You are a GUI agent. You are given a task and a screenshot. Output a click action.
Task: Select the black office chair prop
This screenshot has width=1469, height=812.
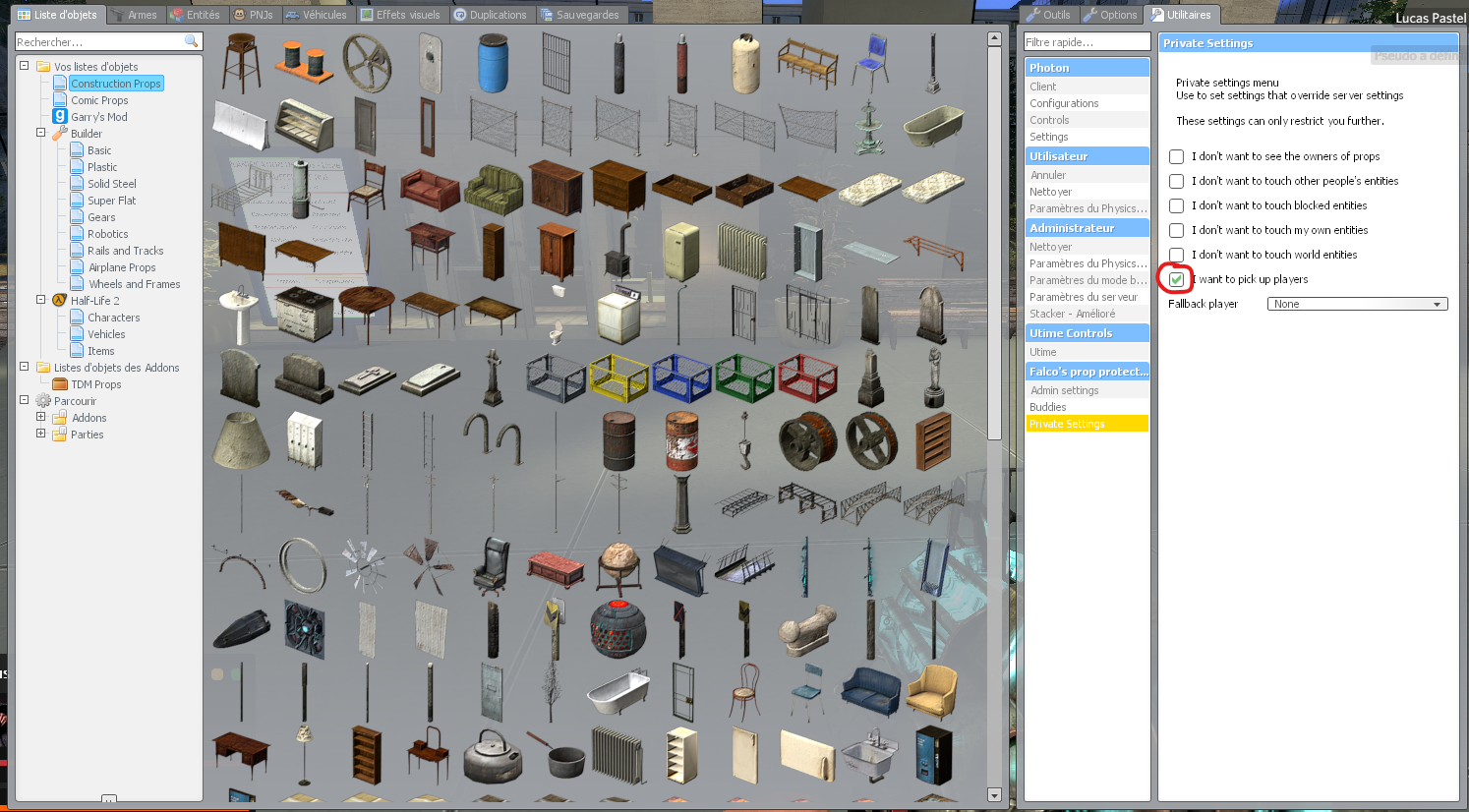tap(493, 566)
